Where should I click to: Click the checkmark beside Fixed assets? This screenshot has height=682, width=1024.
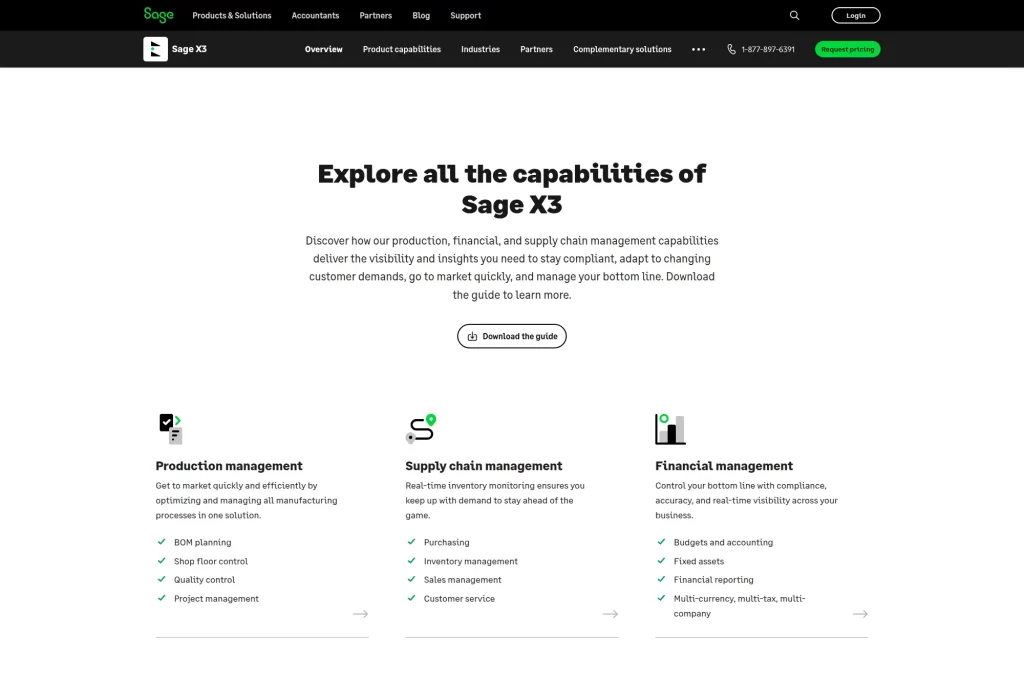point(661,561)
